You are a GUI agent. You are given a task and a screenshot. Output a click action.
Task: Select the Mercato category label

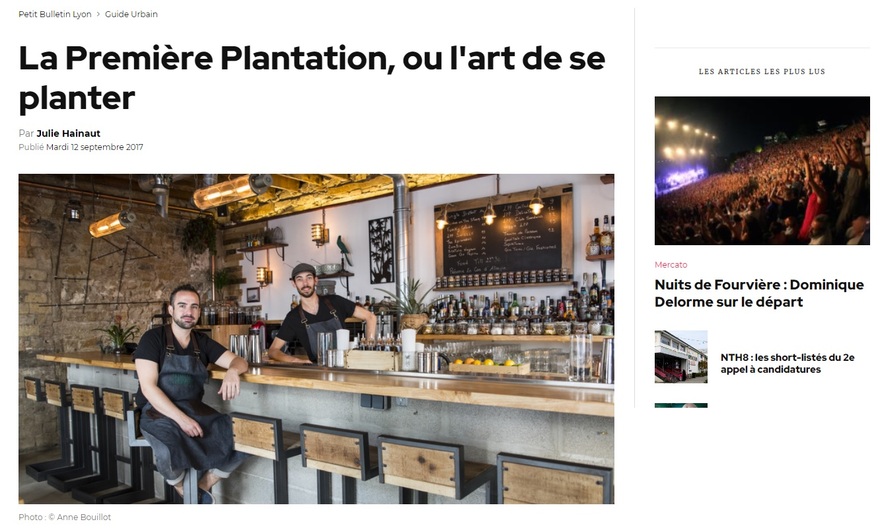pyautogui.click(x=671, y=264)
